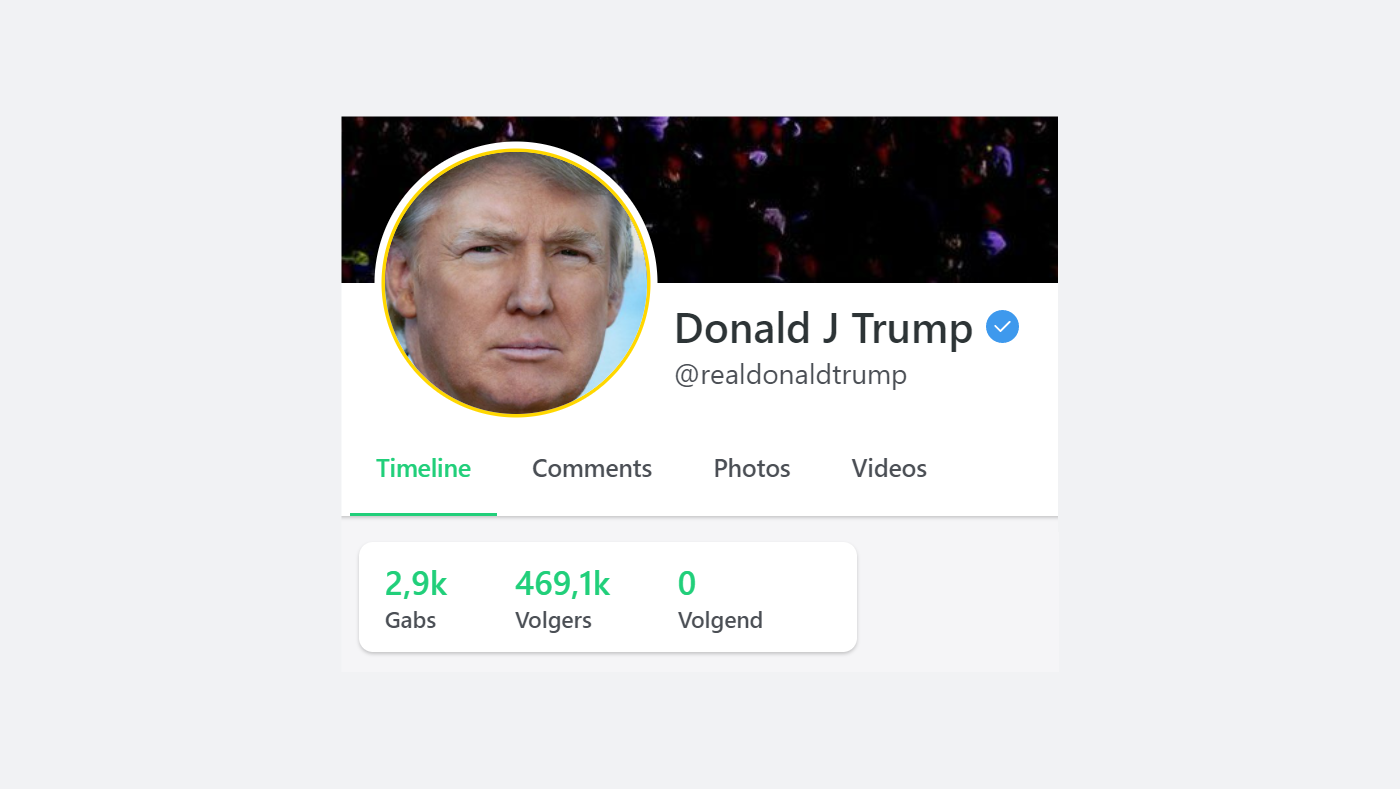
Task: Click the blue verified checkmark badge
Action: (1002, 327)
